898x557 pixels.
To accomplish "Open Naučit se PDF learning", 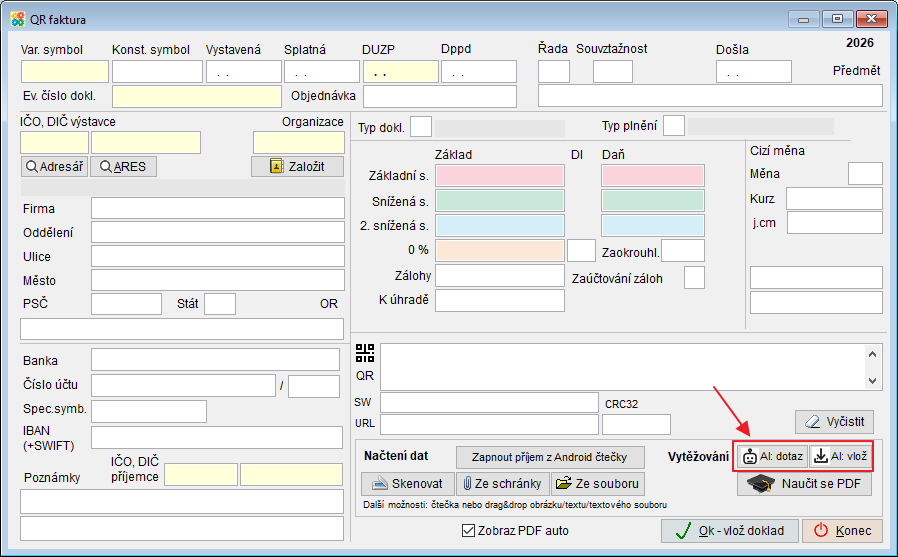I will pyautogui.click(x=804, y=484).
